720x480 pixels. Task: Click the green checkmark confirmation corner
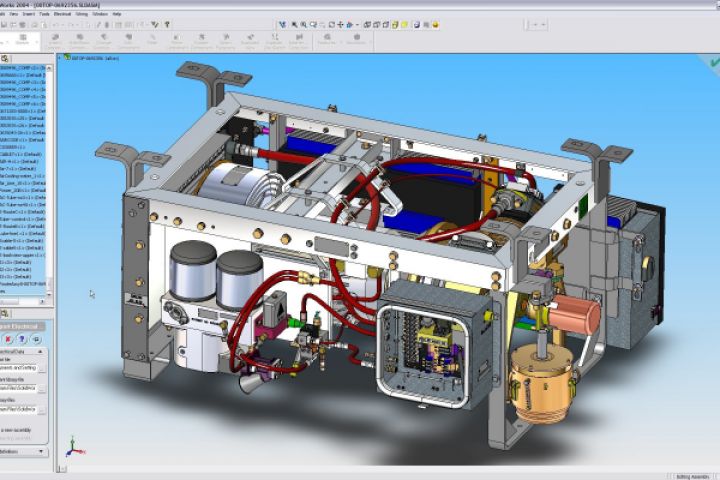click(x=714, y=62)
